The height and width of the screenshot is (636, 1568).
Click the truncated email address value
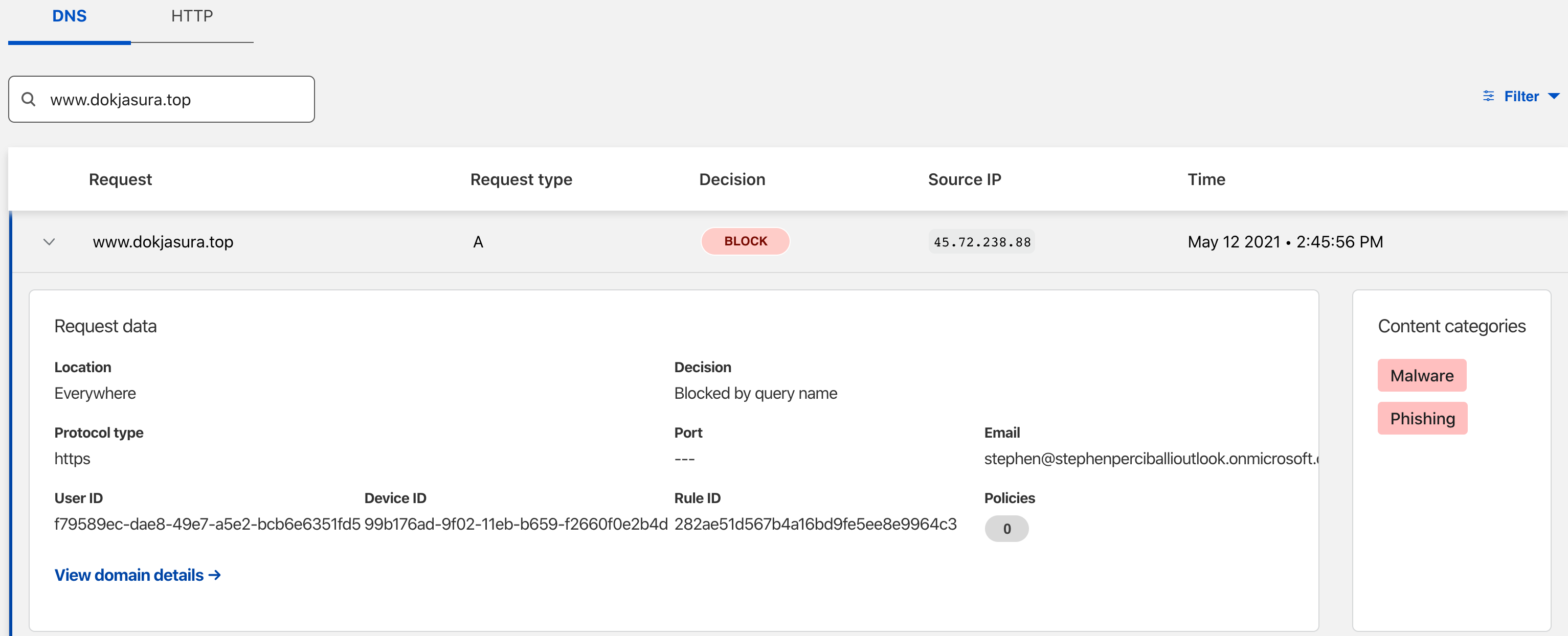tap(1150, 458)
